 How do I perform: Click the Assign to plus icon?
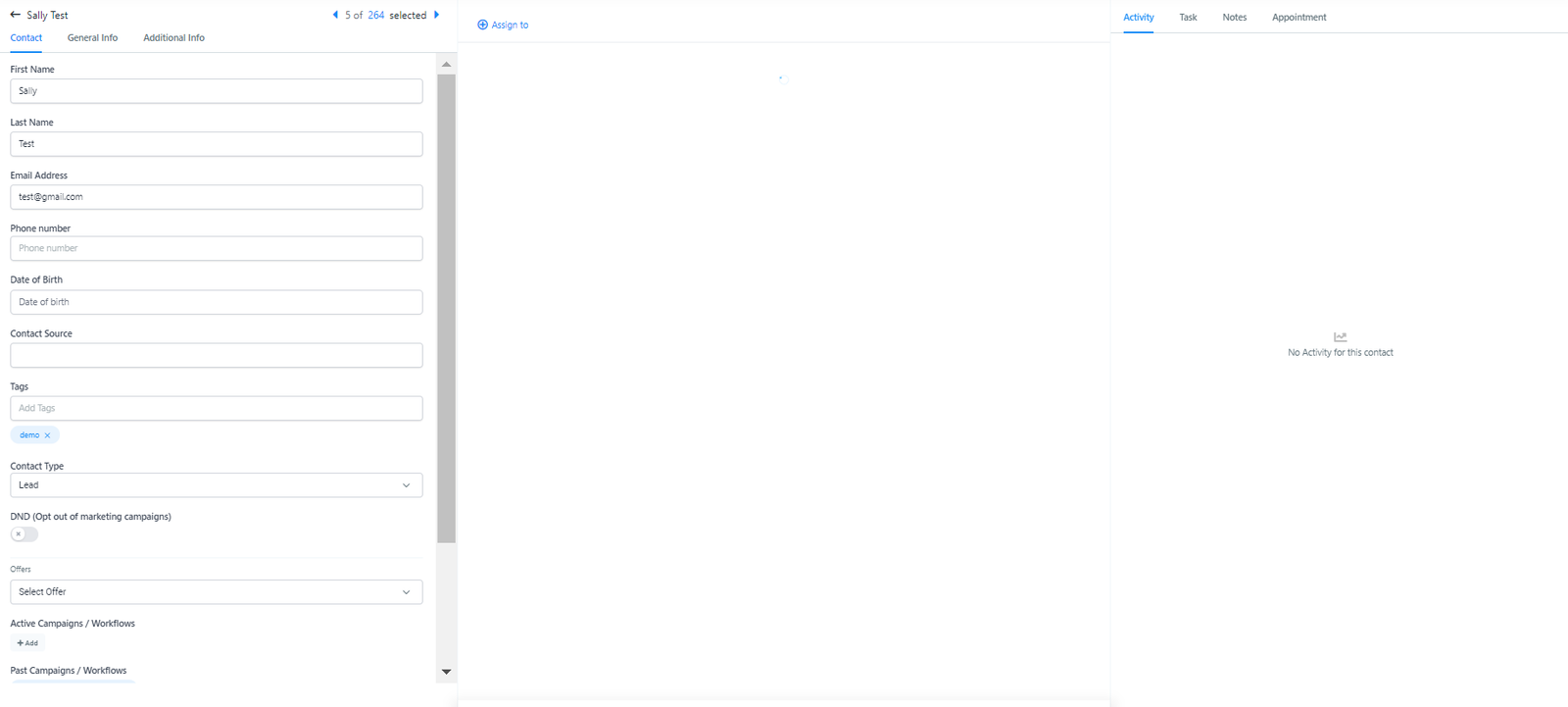coord(482,25)
